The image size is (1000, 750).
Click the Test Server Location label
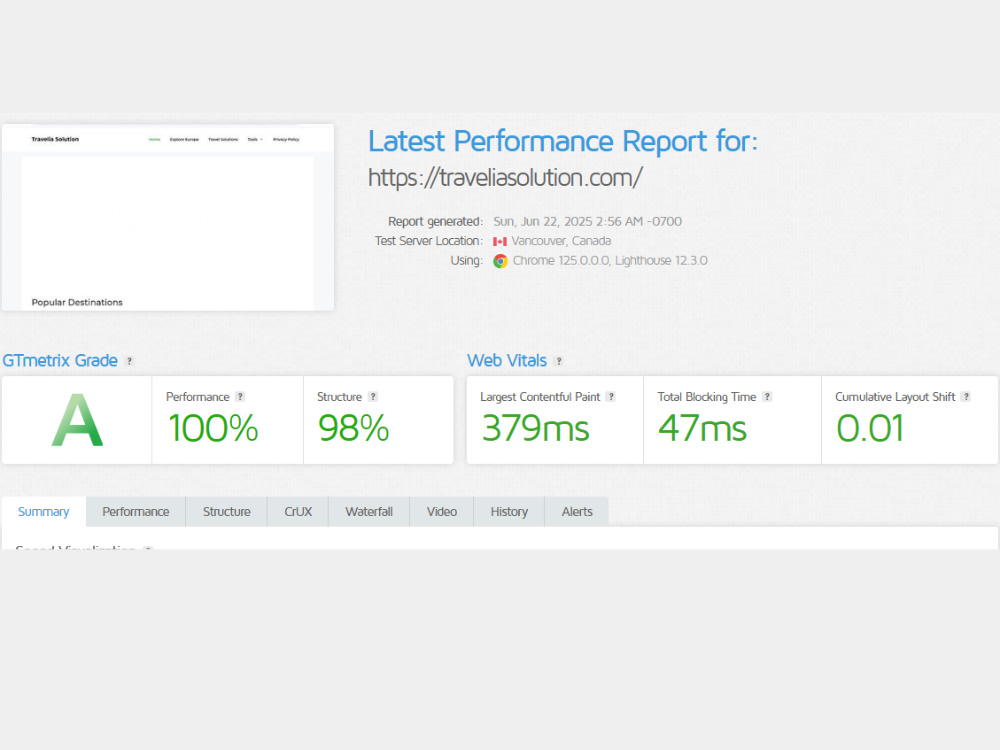[429, 241]
